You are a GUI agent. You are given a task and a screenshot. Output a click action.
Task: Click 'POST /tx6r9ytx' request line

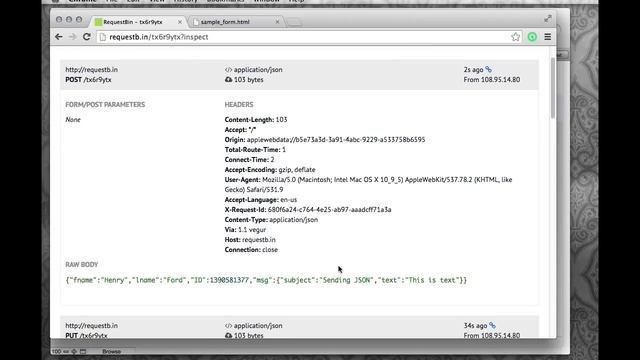88,80
